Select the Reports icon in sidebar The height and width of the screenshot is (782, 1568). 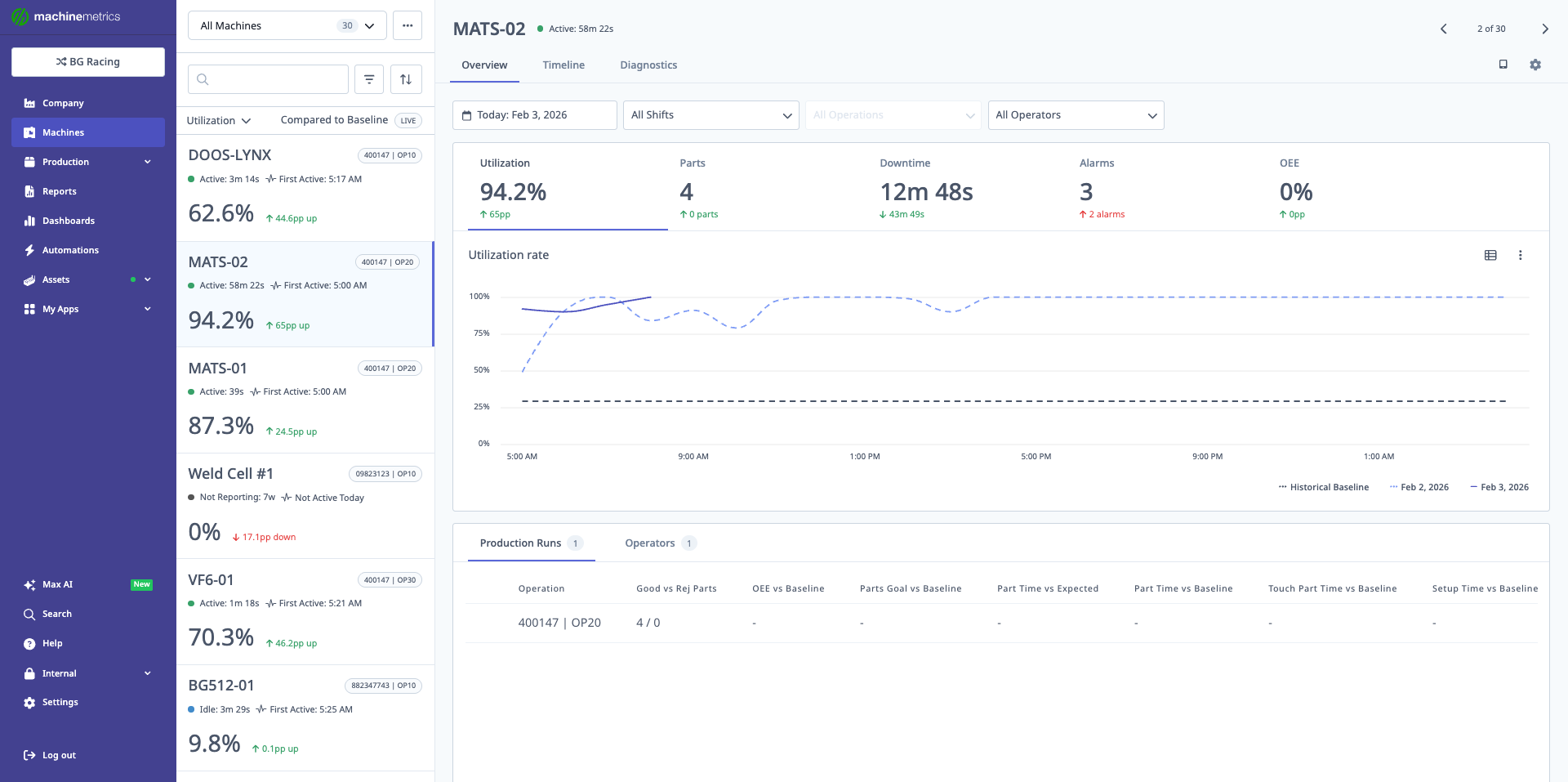click(29, 190)
